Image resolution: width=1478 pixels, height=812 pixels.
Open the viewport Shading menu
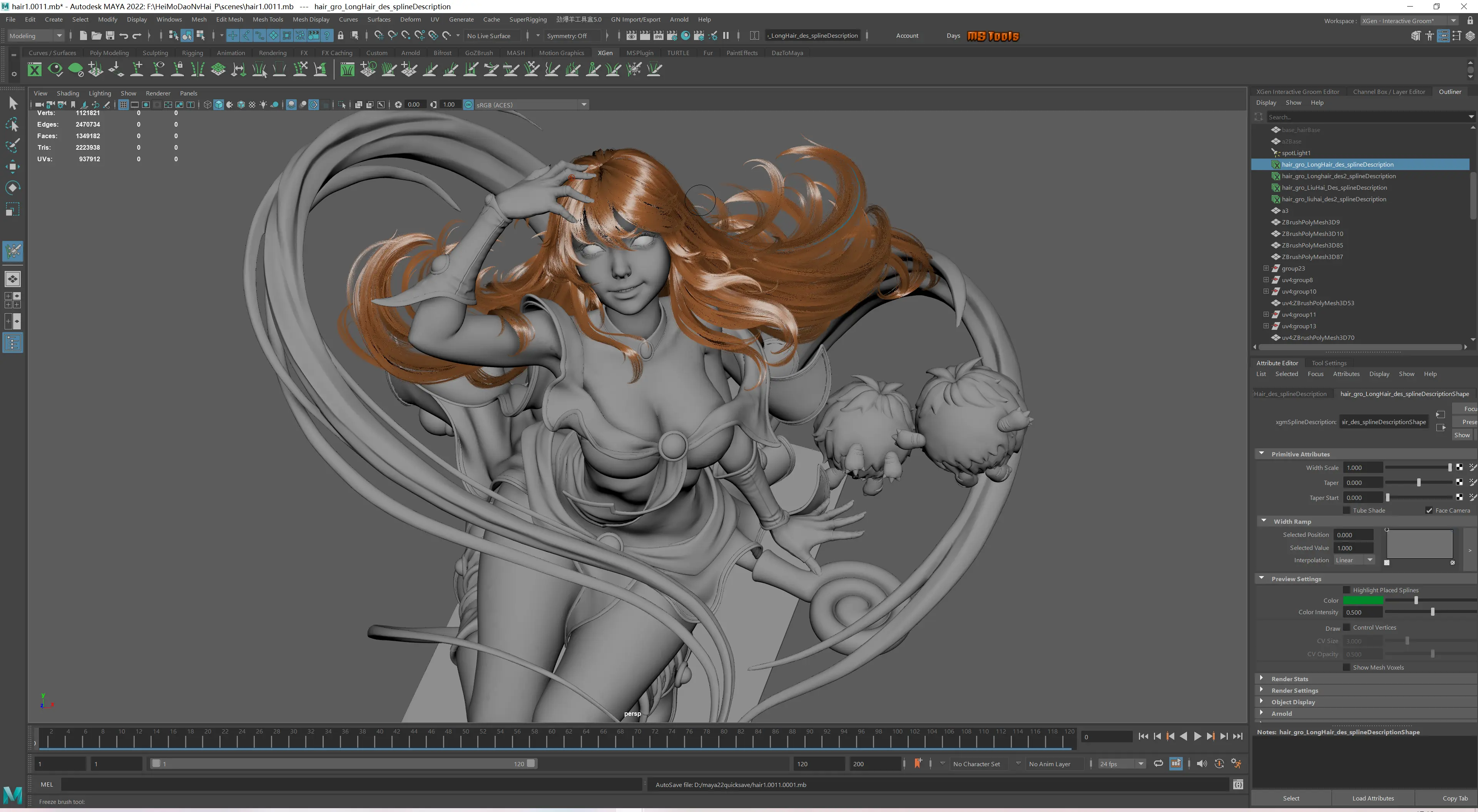tap(68, 93)
